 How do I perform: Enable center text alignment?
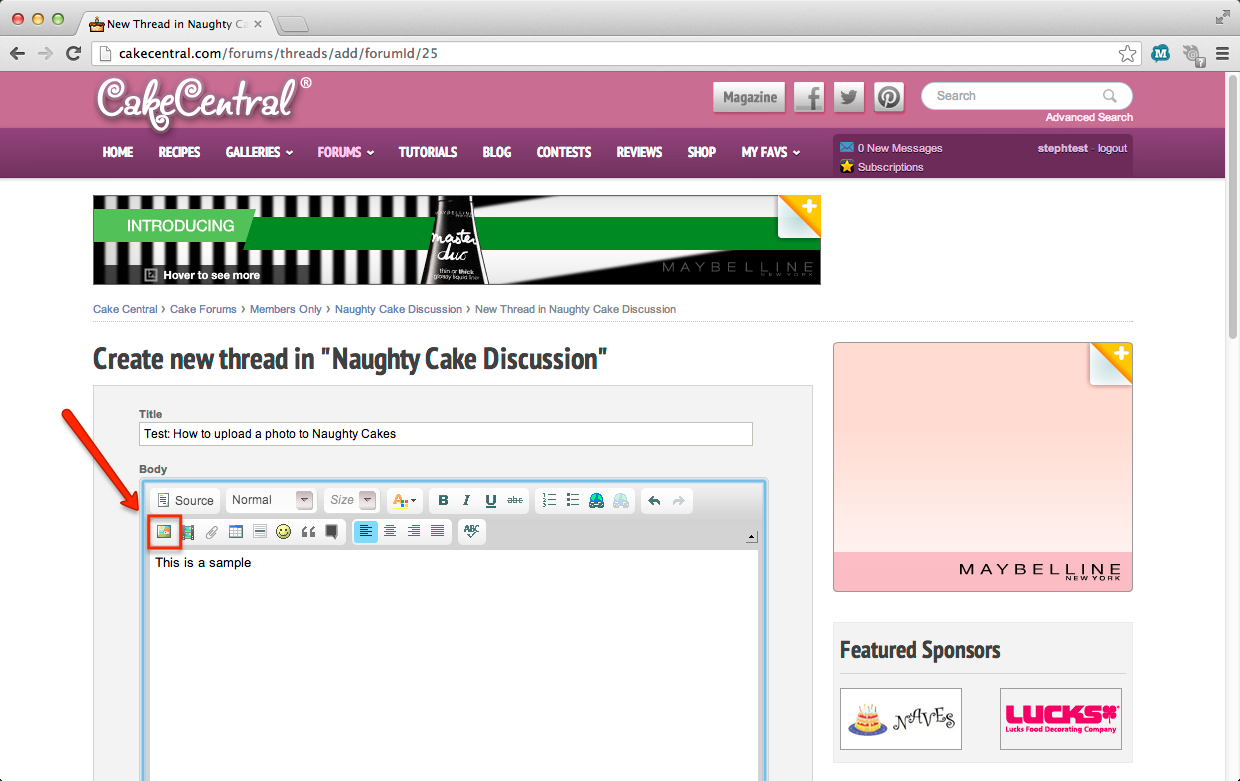390,531
